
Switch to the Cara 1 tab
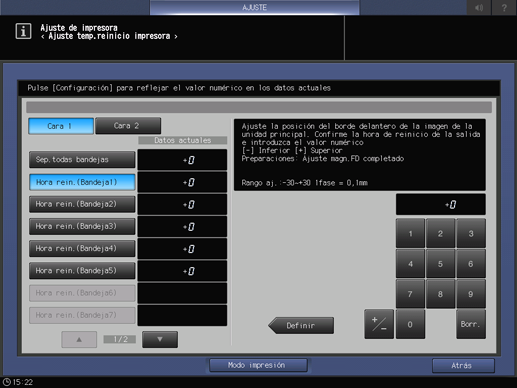click(x=61, y=126)
